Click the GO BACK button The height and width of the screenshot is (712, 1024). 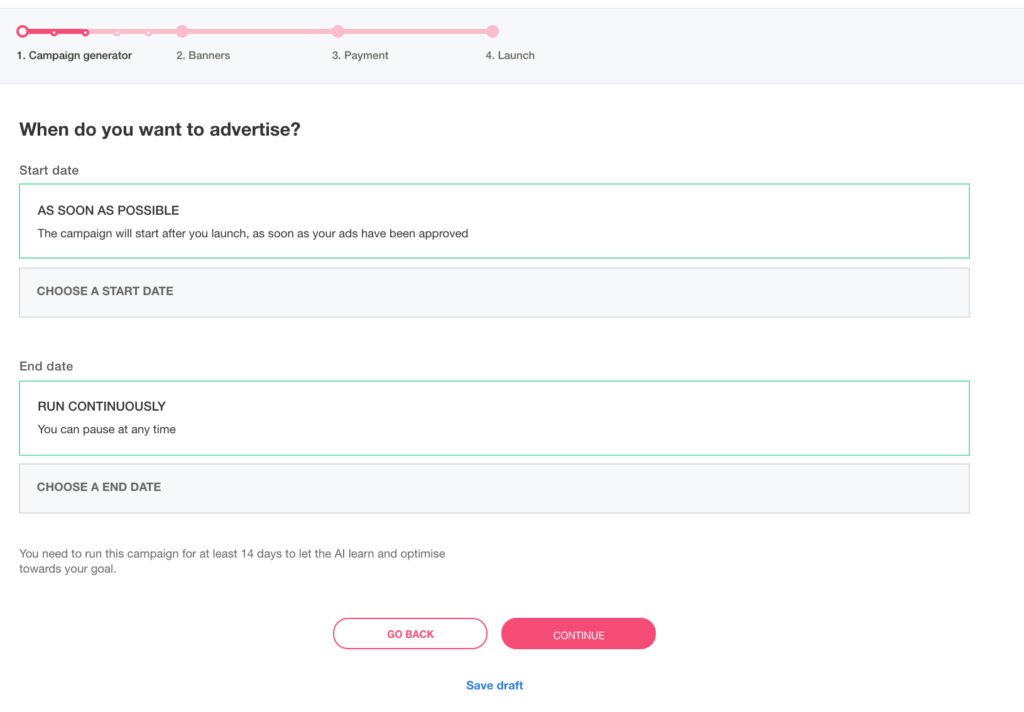pyautogui.click(x=410, y=634)
